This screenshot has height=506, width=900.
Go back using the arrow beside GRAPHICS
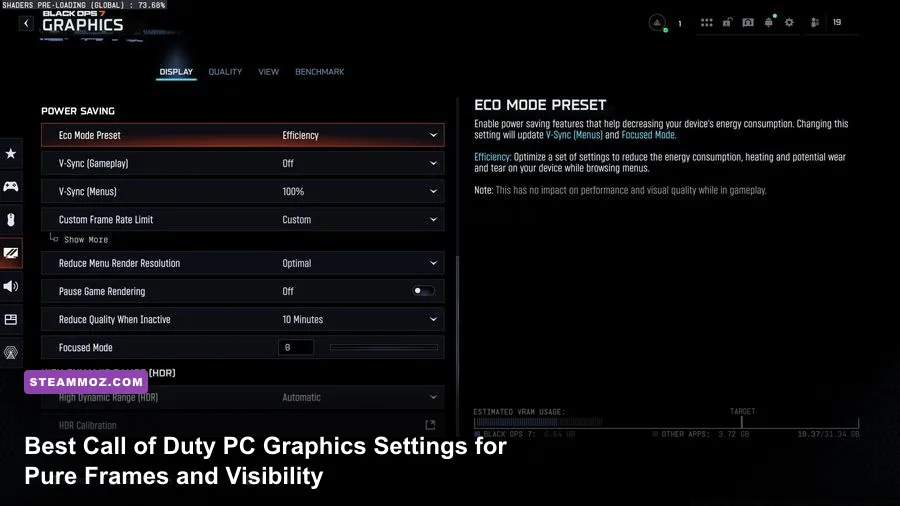26,23
